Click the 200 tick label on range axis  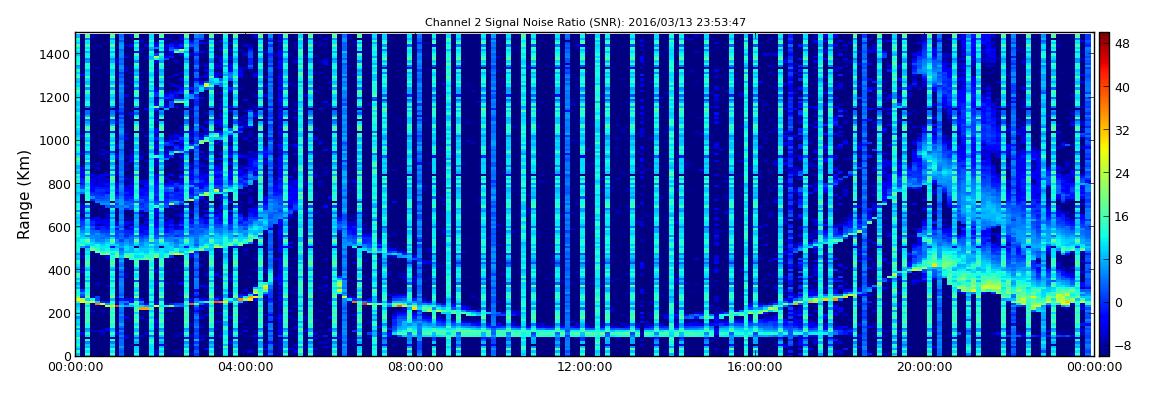tap(59, 314)
